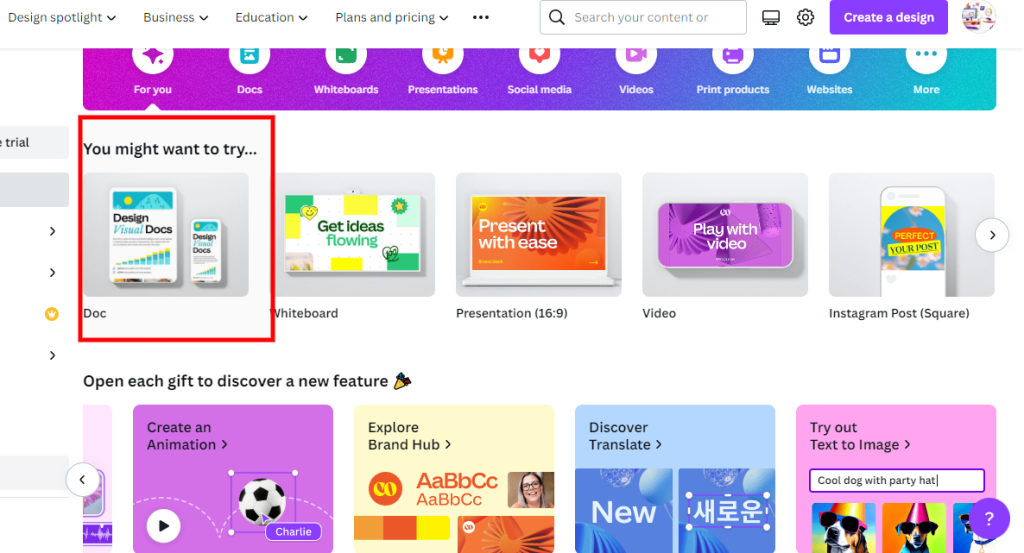This screenshot has width=1024, height=553.
Task: Open the three-dots more menu in top nav
Action: click(x=481, y=18)
